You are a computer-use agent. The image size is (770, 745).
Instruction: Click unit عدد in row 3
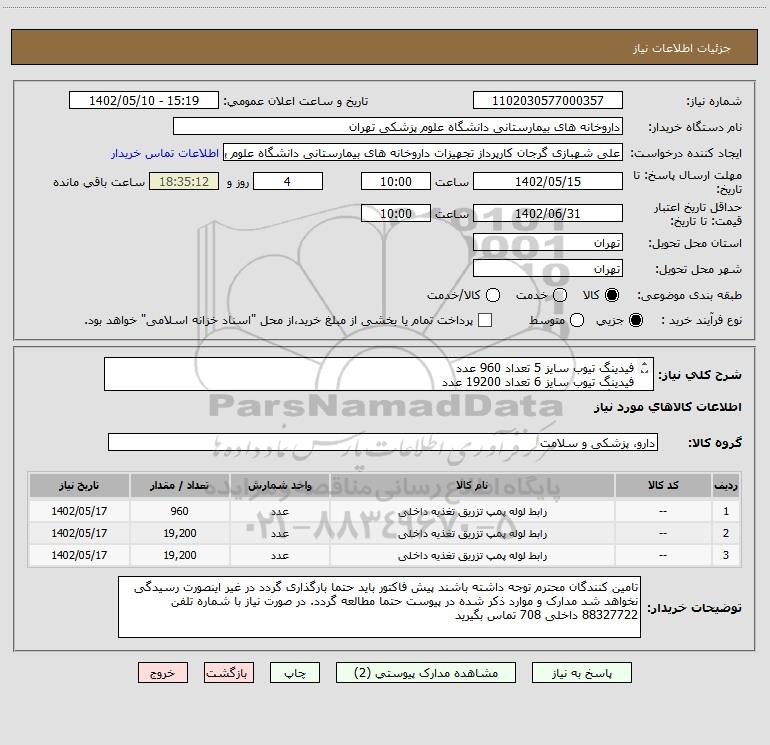click(279, 555)
